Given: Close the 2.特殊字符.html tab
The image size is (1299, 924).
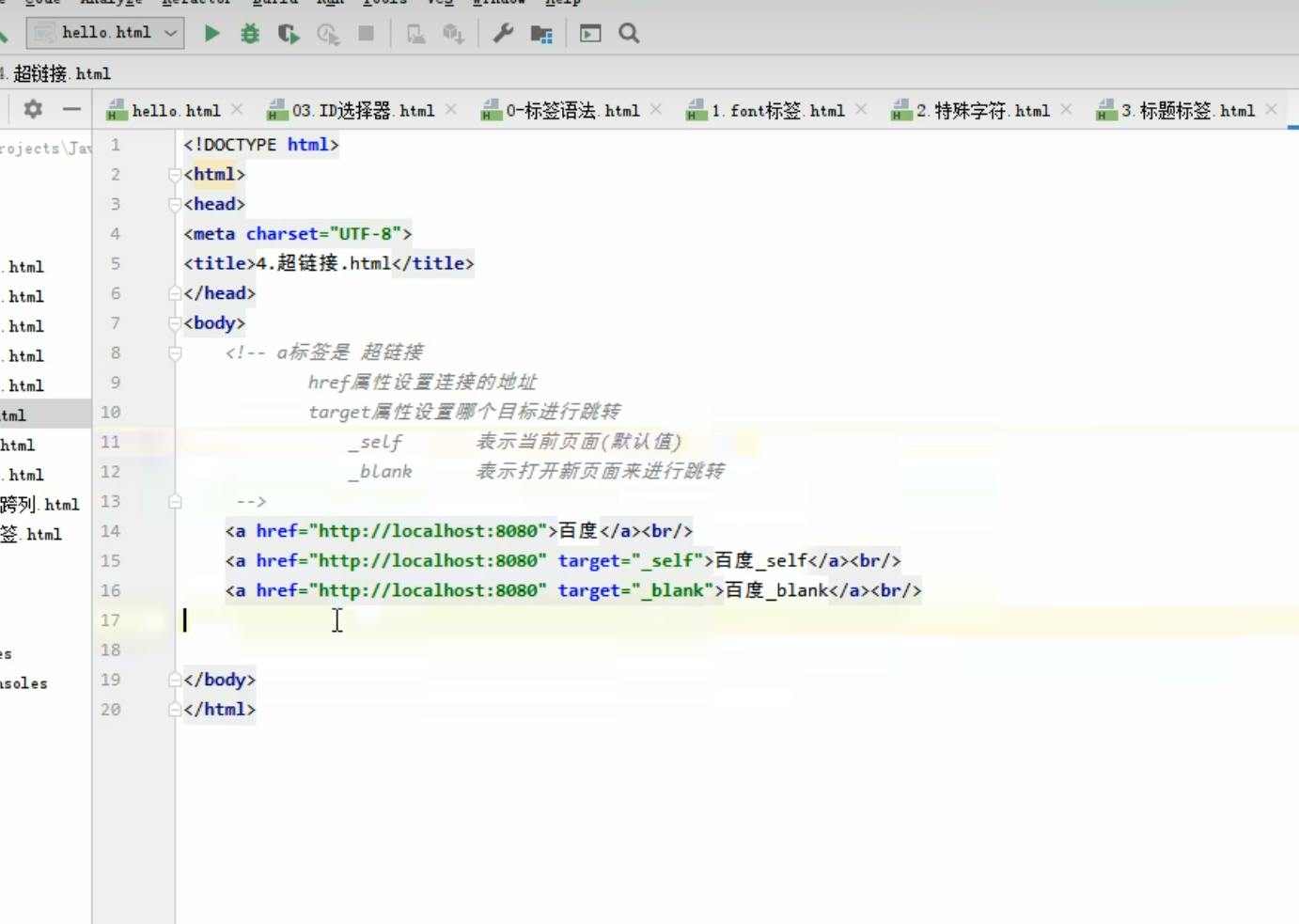Looking at the screenshot, I should click(x=1066, y=110).
